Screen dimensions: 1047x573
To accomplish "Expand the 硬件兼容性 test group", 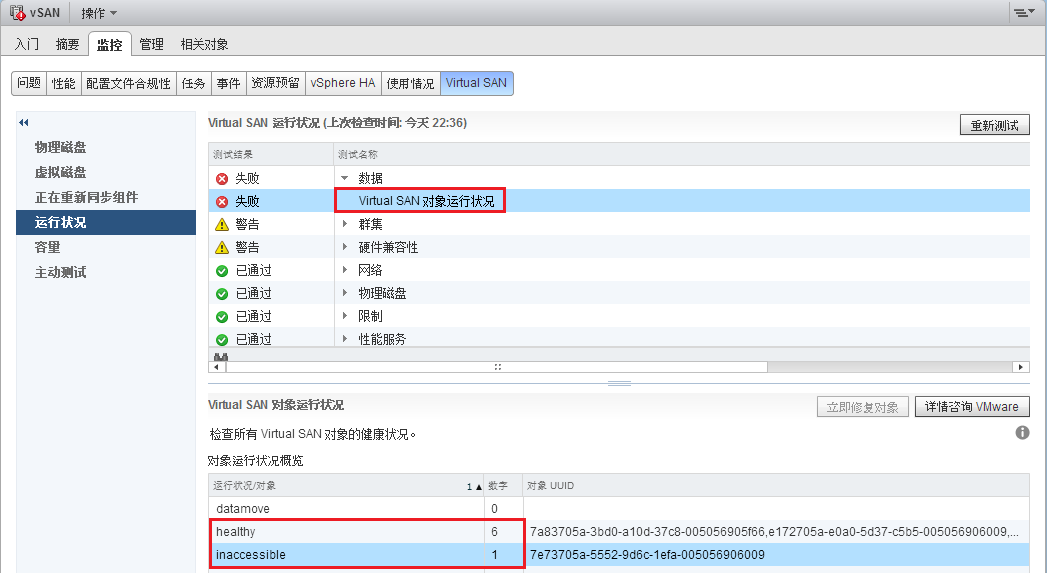I will point(345,247).
